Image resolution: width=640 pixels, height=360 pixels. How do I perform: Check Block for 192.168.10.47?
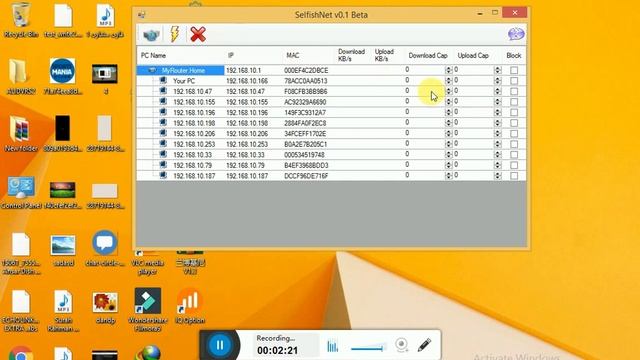pos(514,91)
